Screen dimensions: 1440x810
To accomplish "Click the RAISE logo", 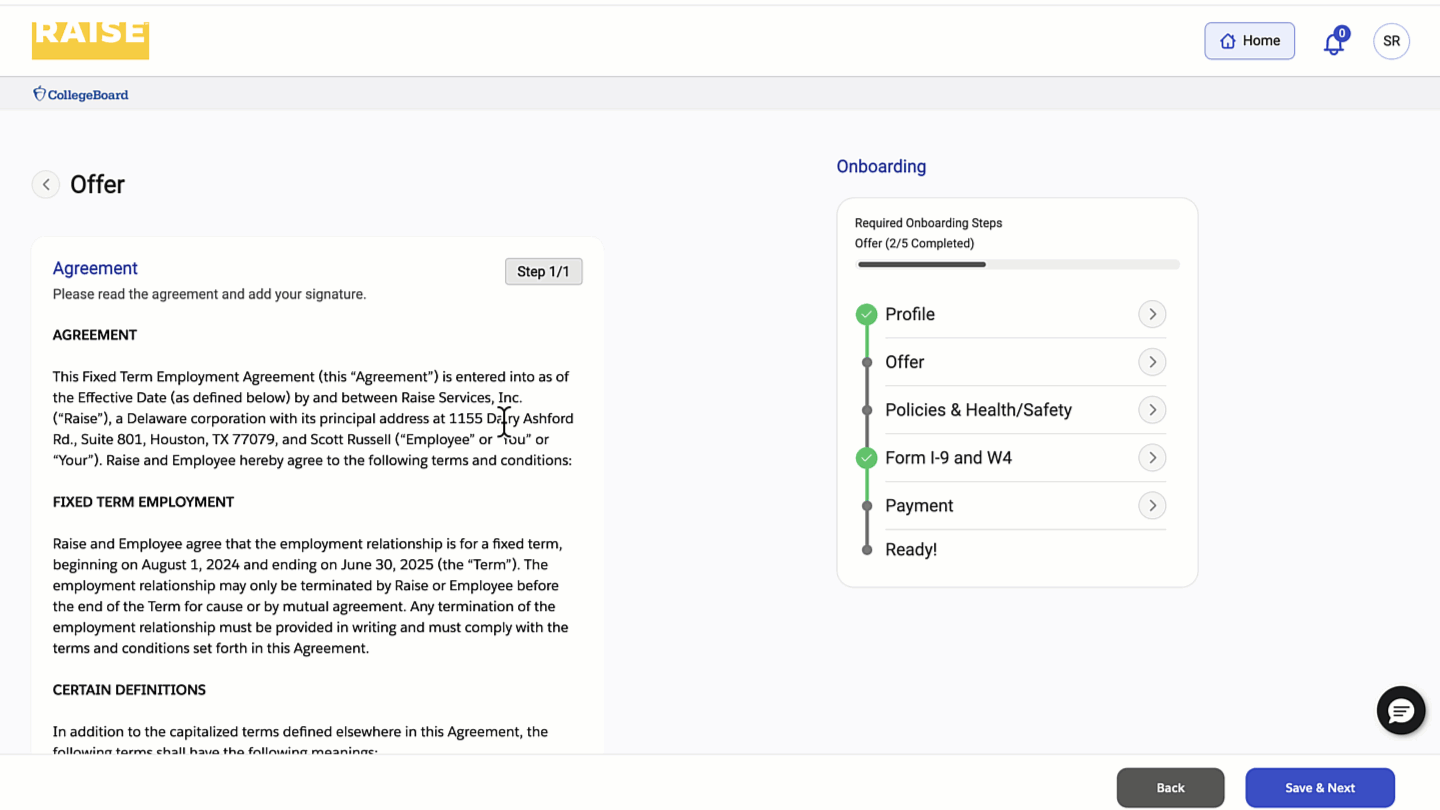I will click(x=90, y=40).
